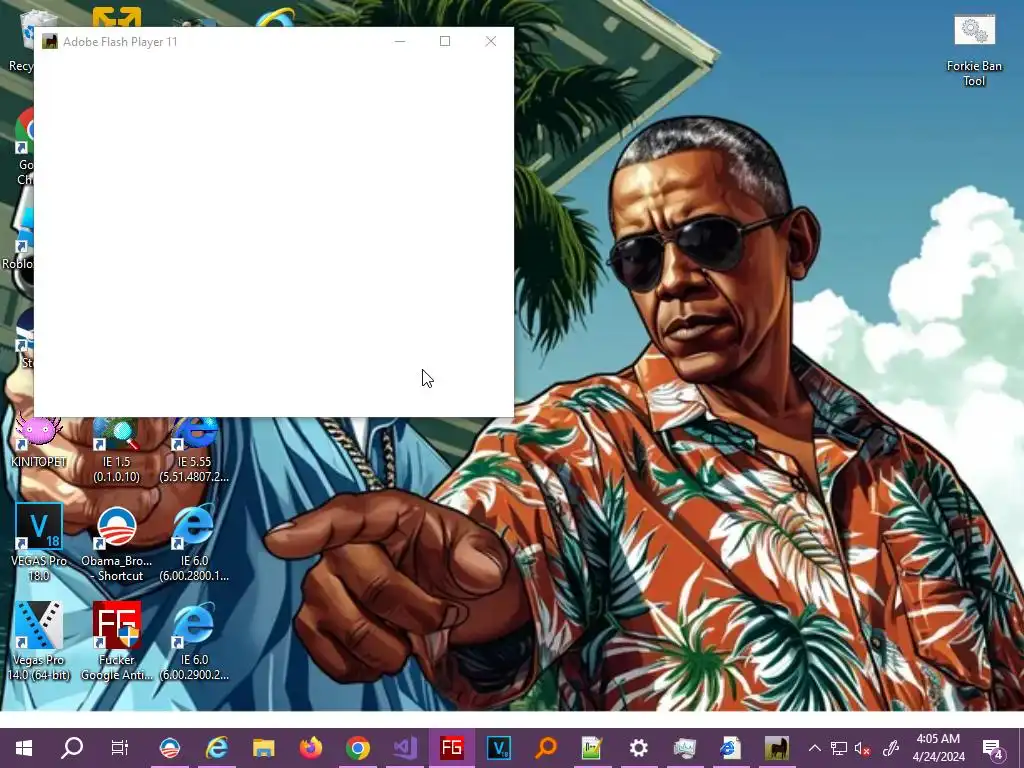Show hidden system tray icons
Viewport: 1024px width, 768px height.
pyautogui.click(x=814, y=748)
